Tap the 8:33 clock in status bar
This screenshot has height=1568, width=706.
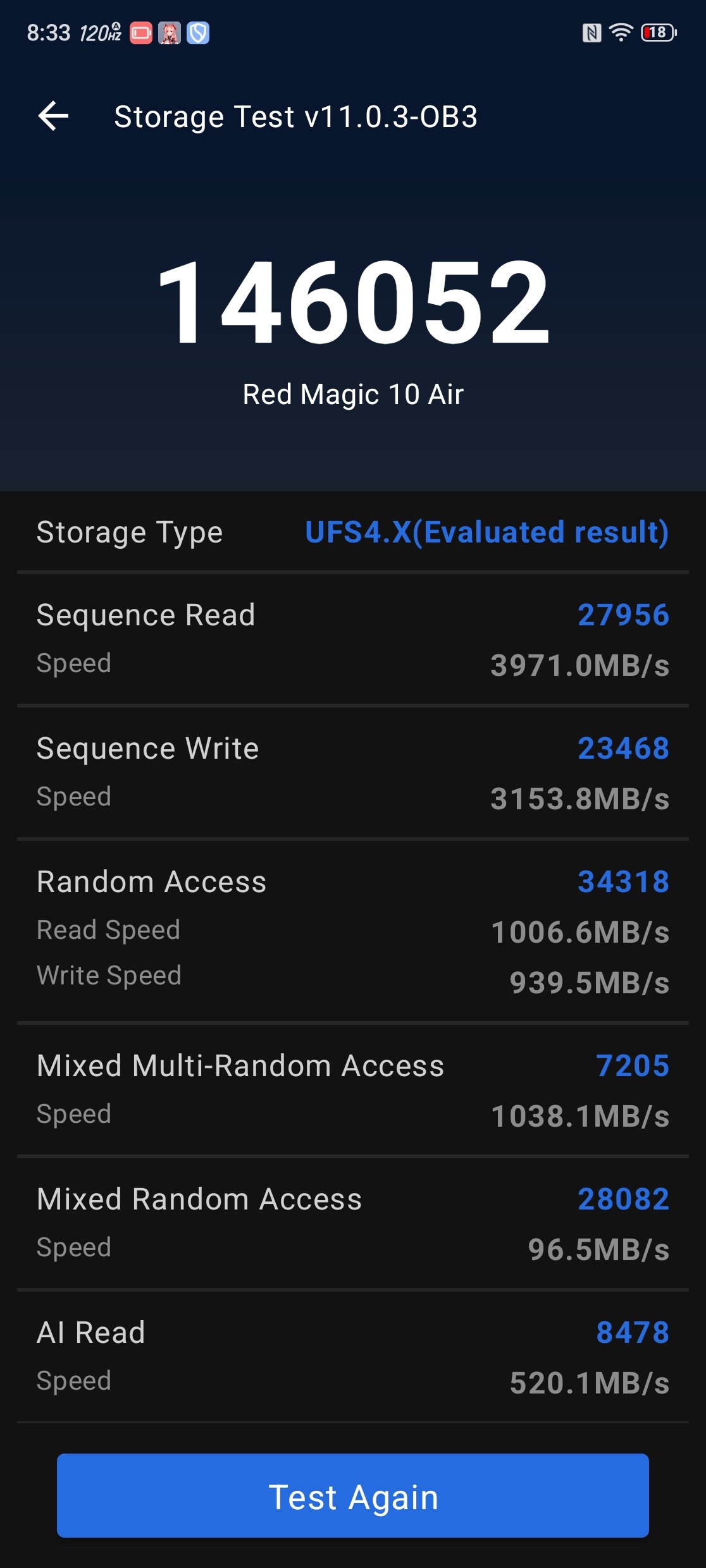49,33
